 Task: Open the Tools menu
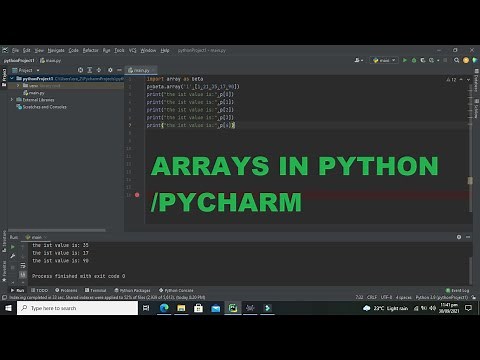[119, 50]
